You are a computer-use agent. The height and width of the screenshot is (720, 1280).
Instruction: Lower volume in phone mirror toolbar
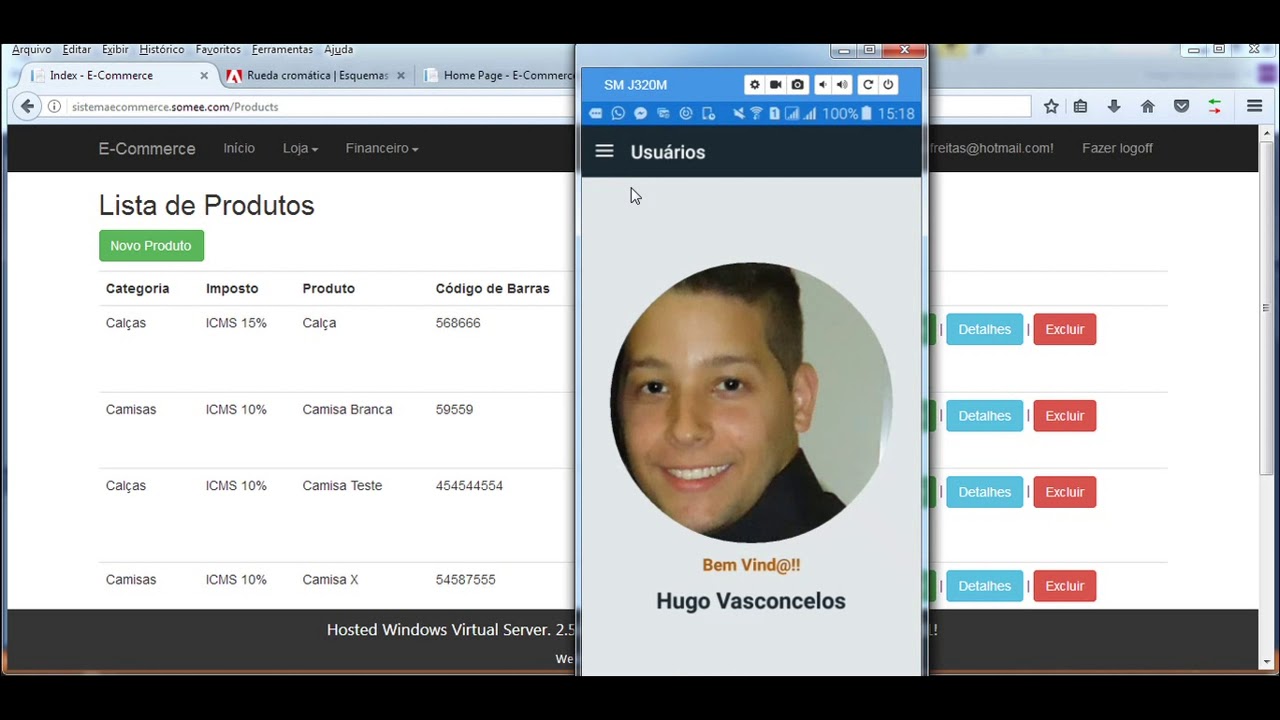tap(822, 85)
